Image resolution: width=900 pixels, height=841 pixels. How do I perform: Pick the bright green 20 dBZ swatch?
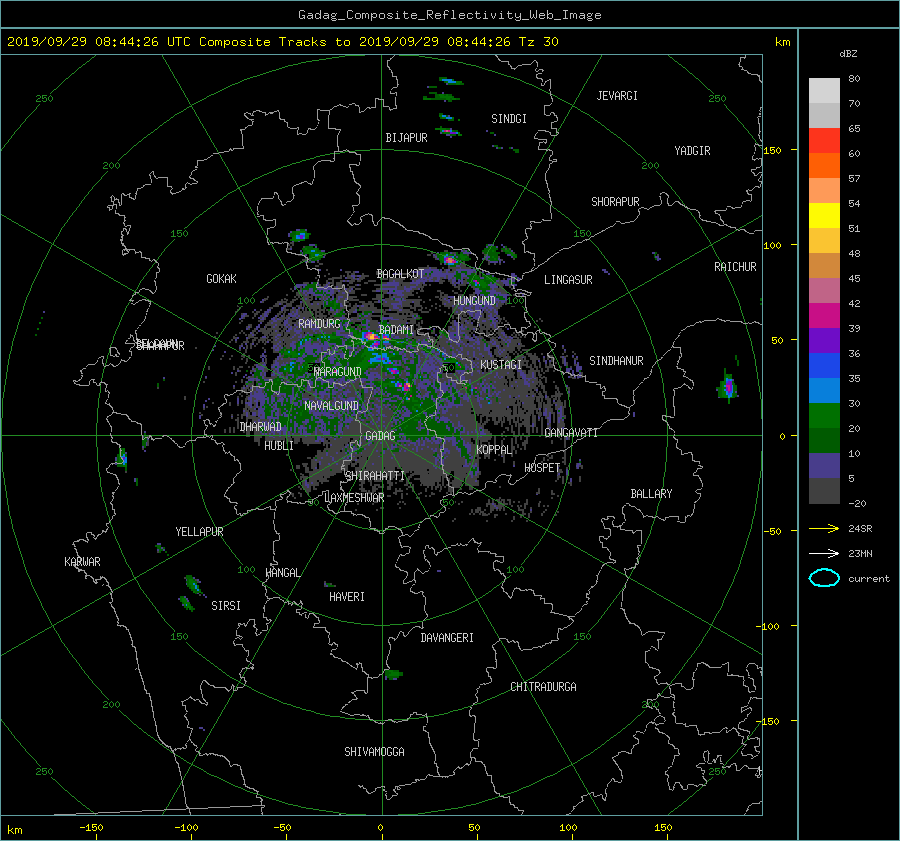coord(824,416)
